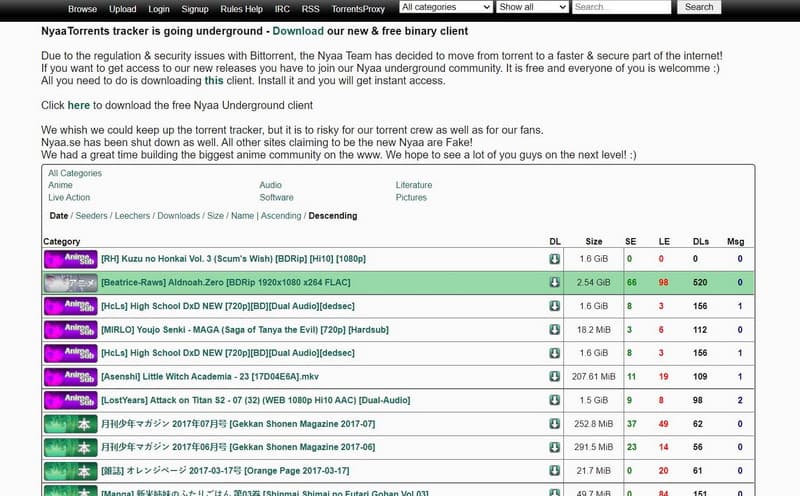Click category icon beside Kuzu no Honkai
Screen dimensions: 800x496
click(70, 259)
